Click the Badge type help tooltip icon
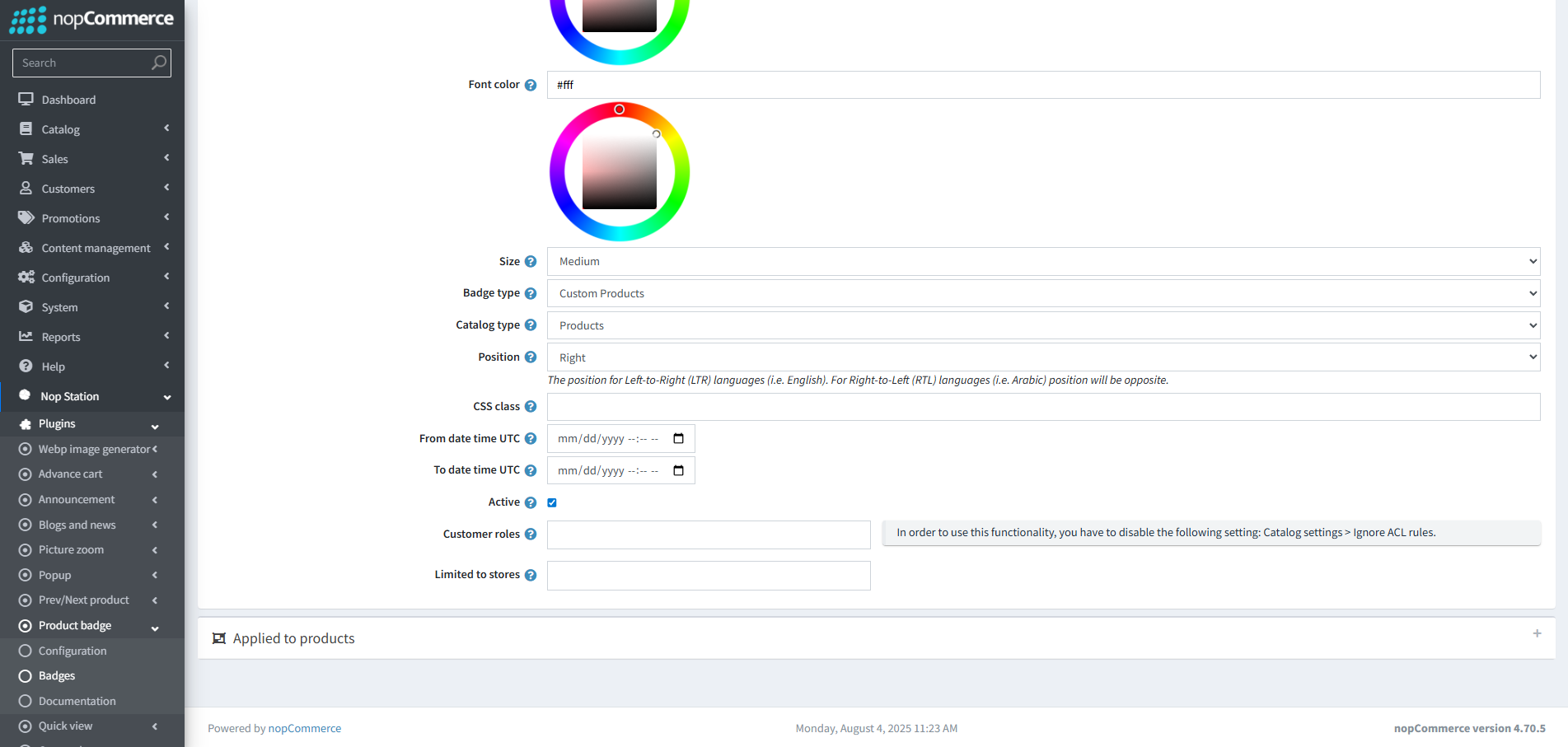The height and width of the screenshot is (747, 1568). 531,293
